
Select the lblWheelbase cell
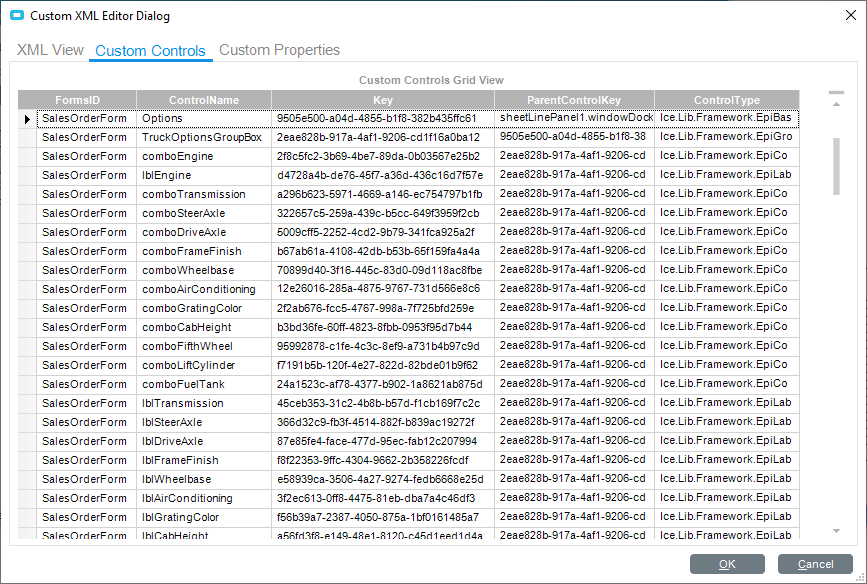(203, 479)
